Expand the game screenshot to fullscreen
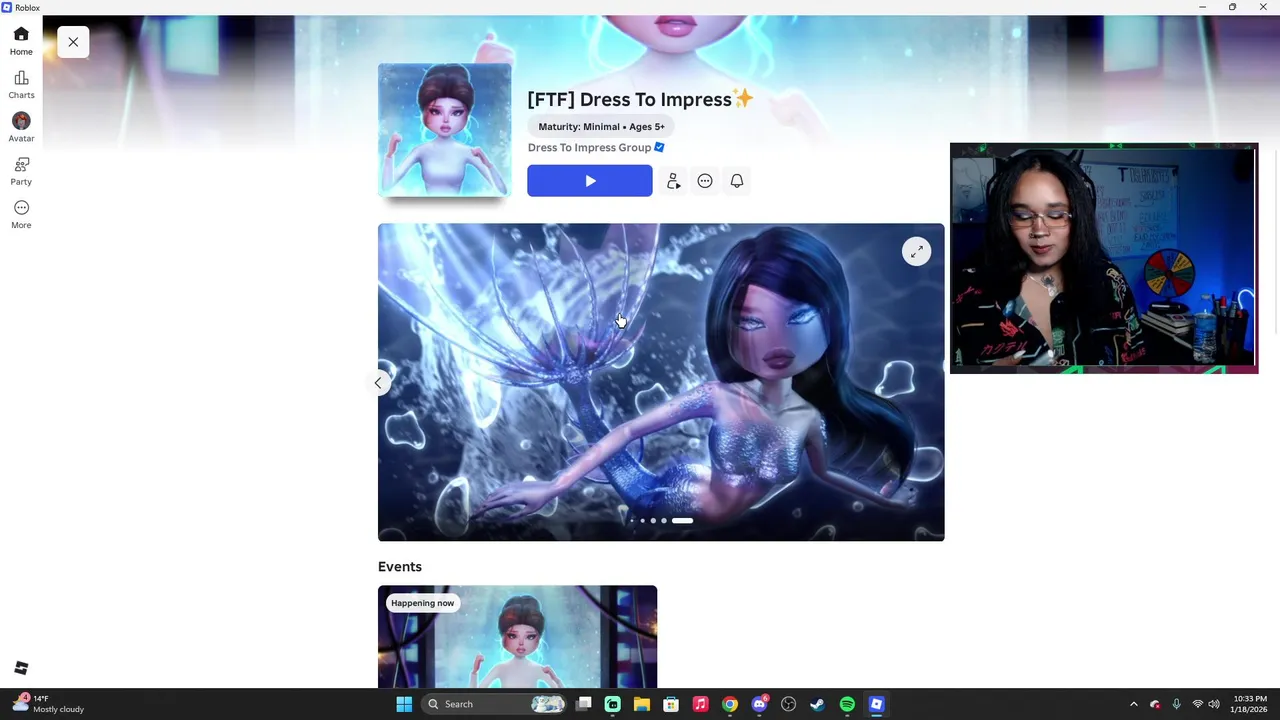This screenshot has width=1280, height=720. click(916, 252)
